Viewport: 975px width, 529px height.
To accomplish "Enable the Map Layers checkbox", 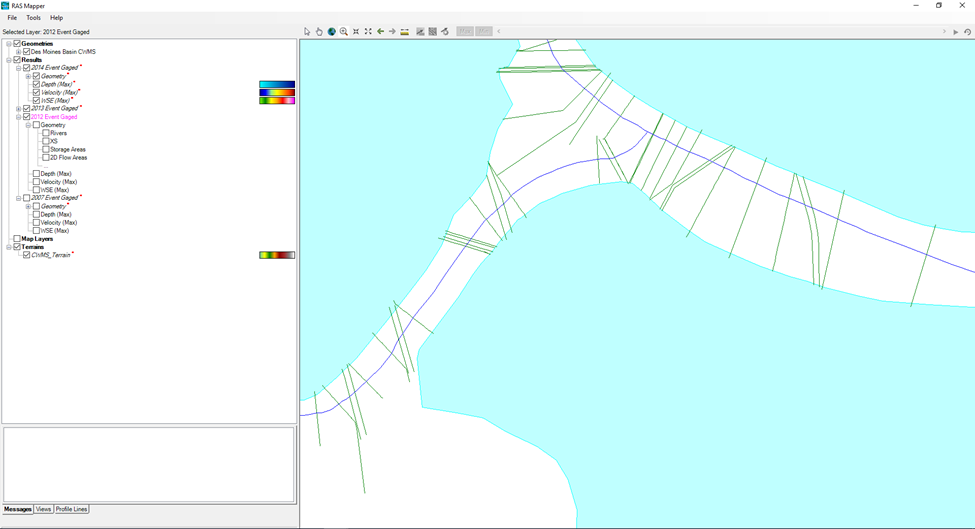I will click(17, 239).
